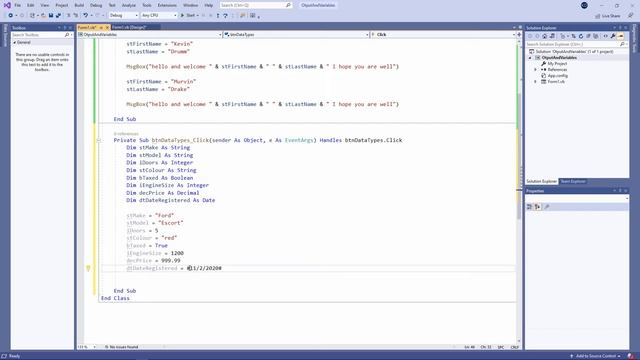Switch to Form1.vb [Design] tab
This screenshot has height=360, width=640.
[129, 27]
